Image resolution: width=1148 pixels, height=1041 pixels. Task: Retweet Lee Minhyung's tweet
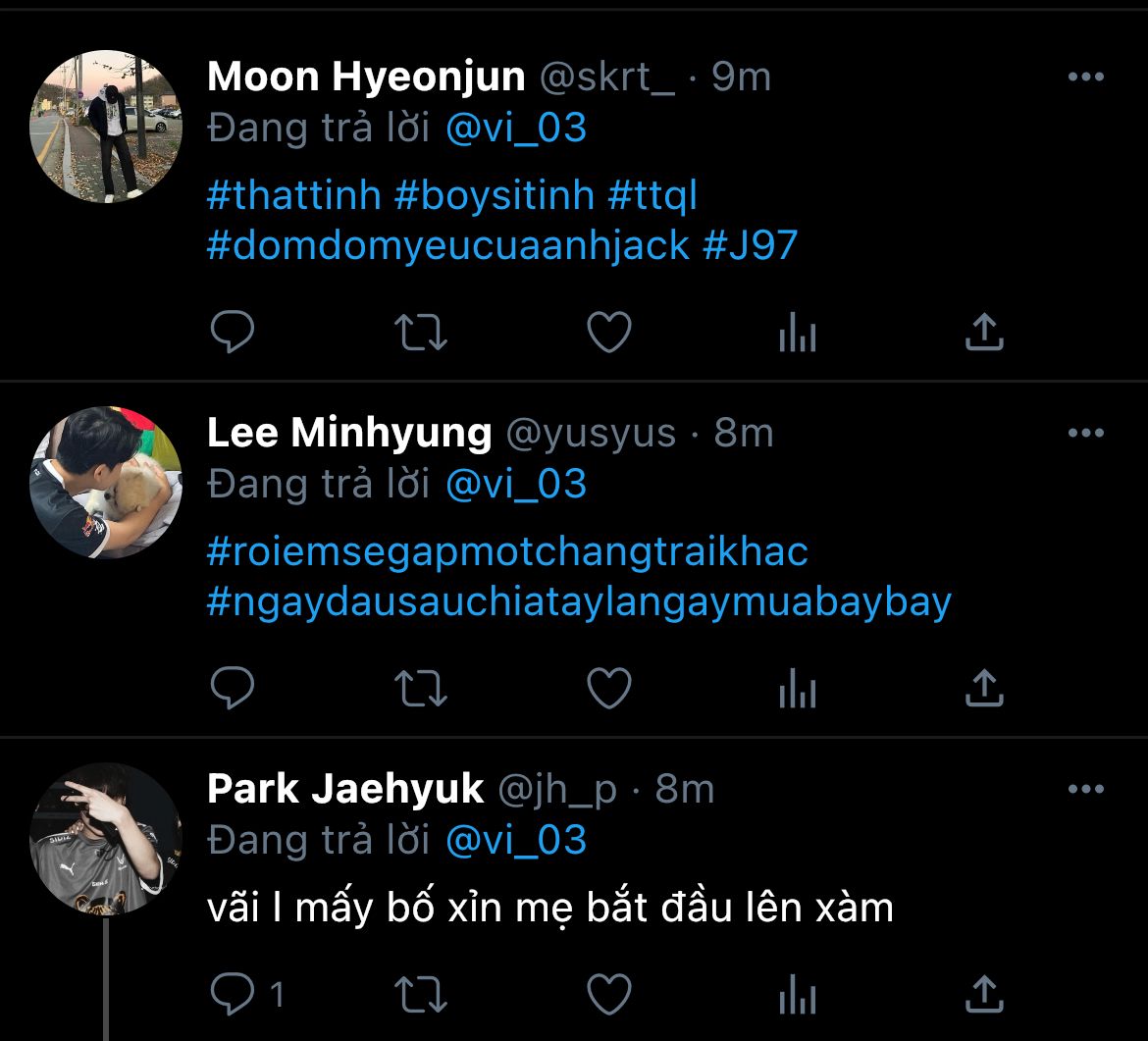421,688
